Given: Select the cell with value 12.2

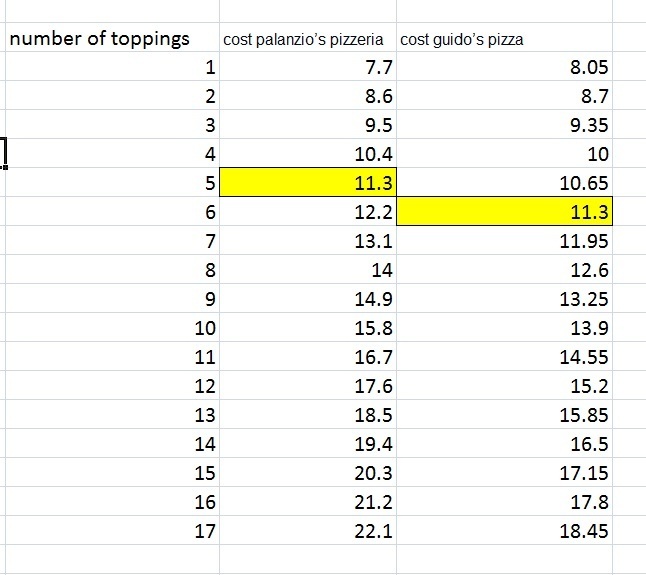Looking at the screenshot, I should point(308,211).
